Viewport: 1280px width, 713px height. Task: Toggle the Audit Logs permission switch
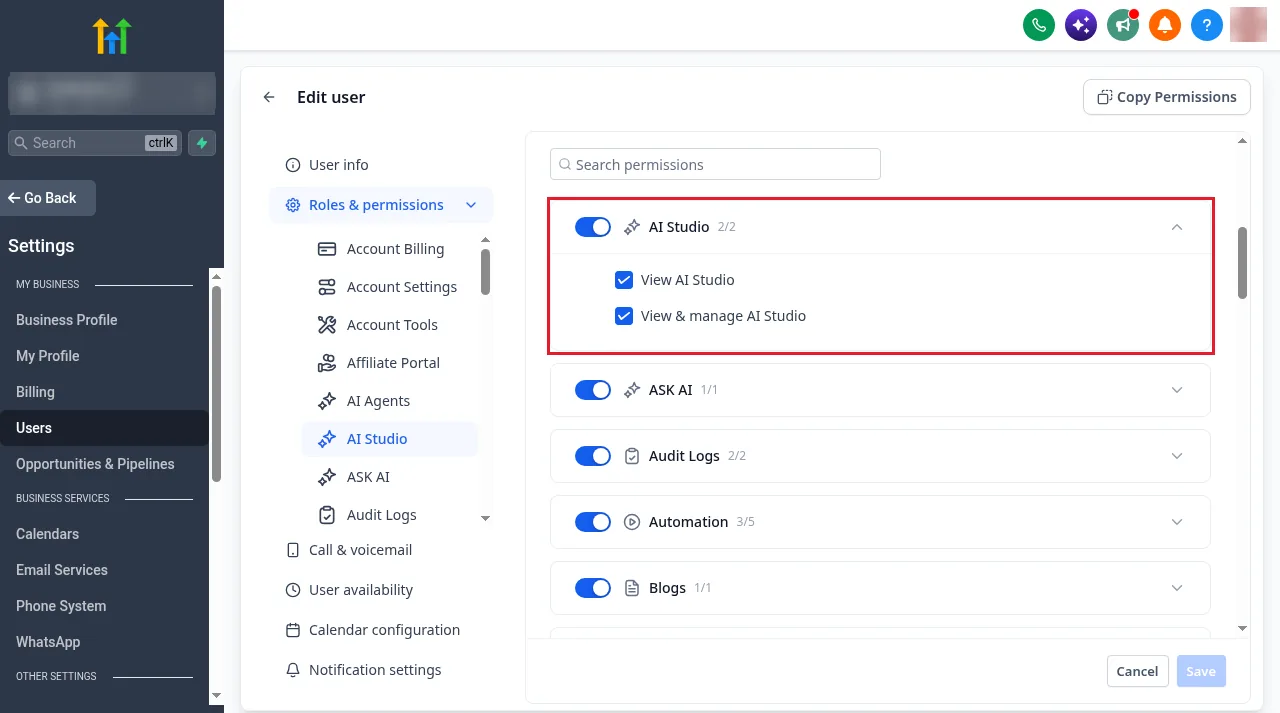point(593,456)
